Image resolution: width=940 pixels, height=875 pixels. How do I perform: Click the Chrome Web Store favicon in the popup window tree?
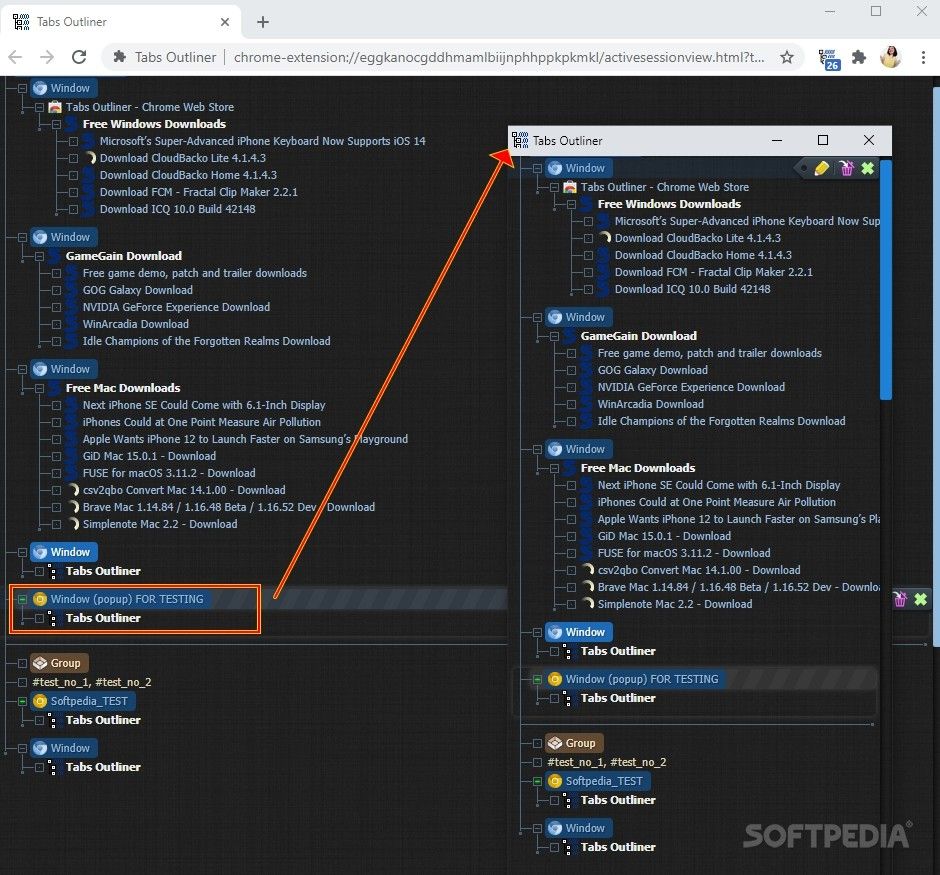pyautogui.click(x=570, y=187)
